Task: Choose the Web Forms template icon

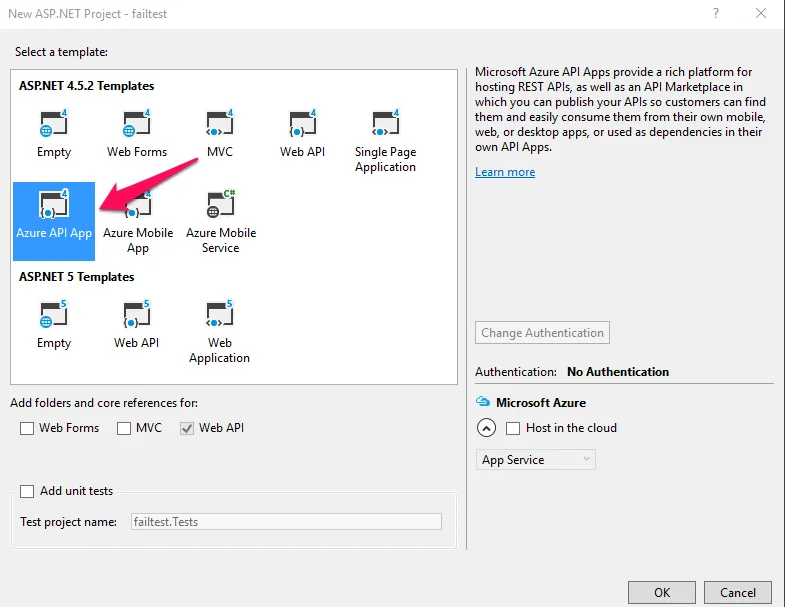Action: point(137,123)
